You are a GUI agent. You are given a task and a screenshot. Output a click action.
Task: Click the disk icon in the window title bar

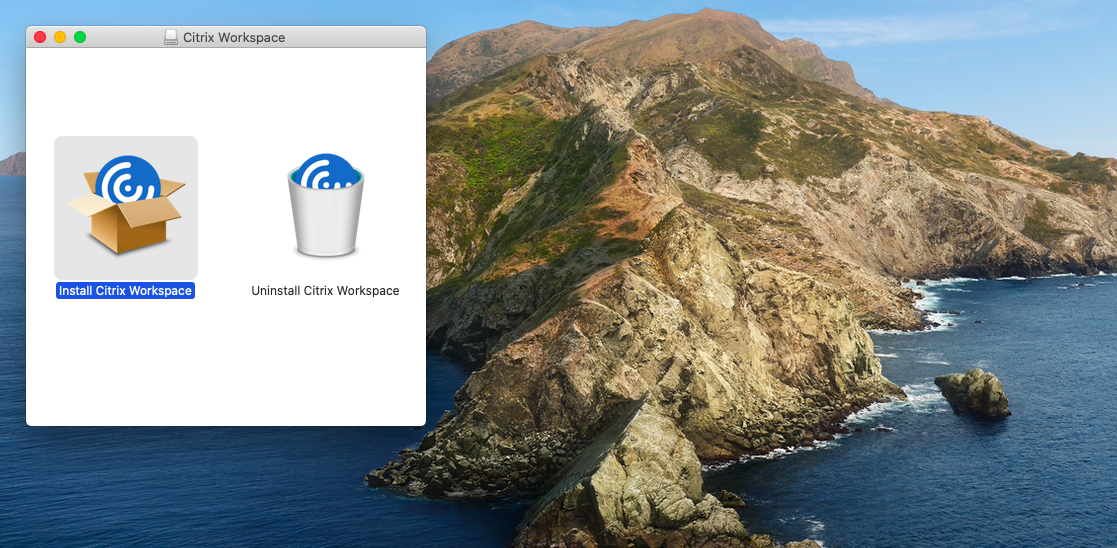click(x=171, y=37)
